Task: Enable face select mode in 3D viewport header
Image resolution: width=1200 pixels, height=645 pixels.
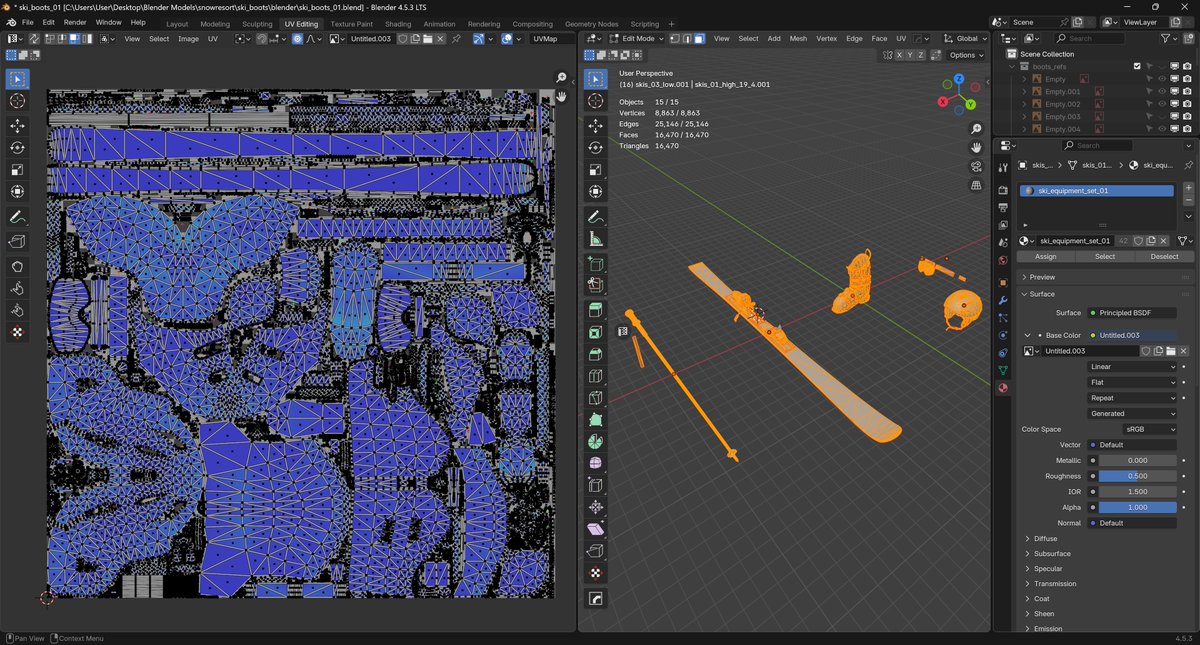Action: (x=699, y=39)
